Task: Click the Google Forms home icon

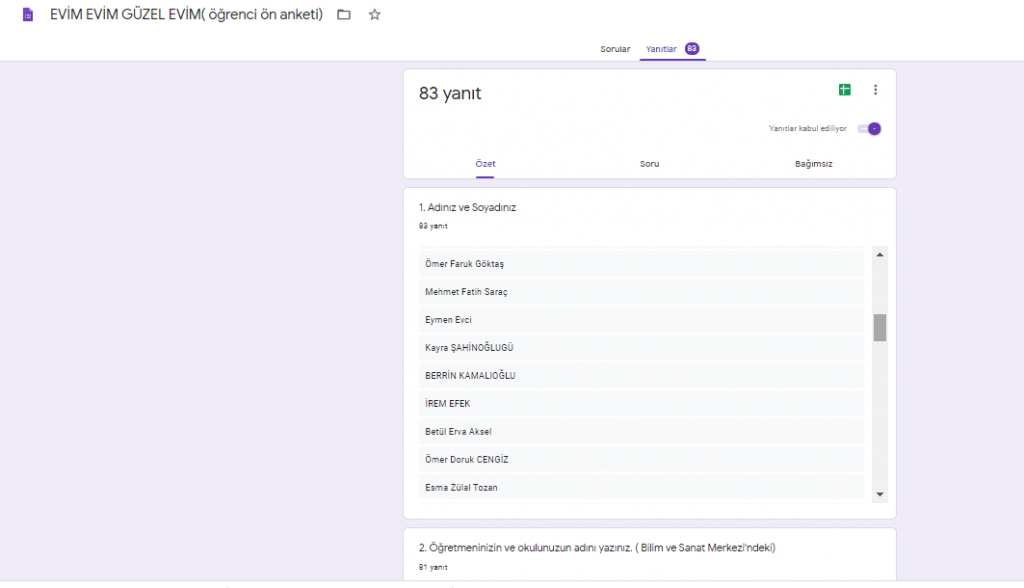Action: coord(28,15)
